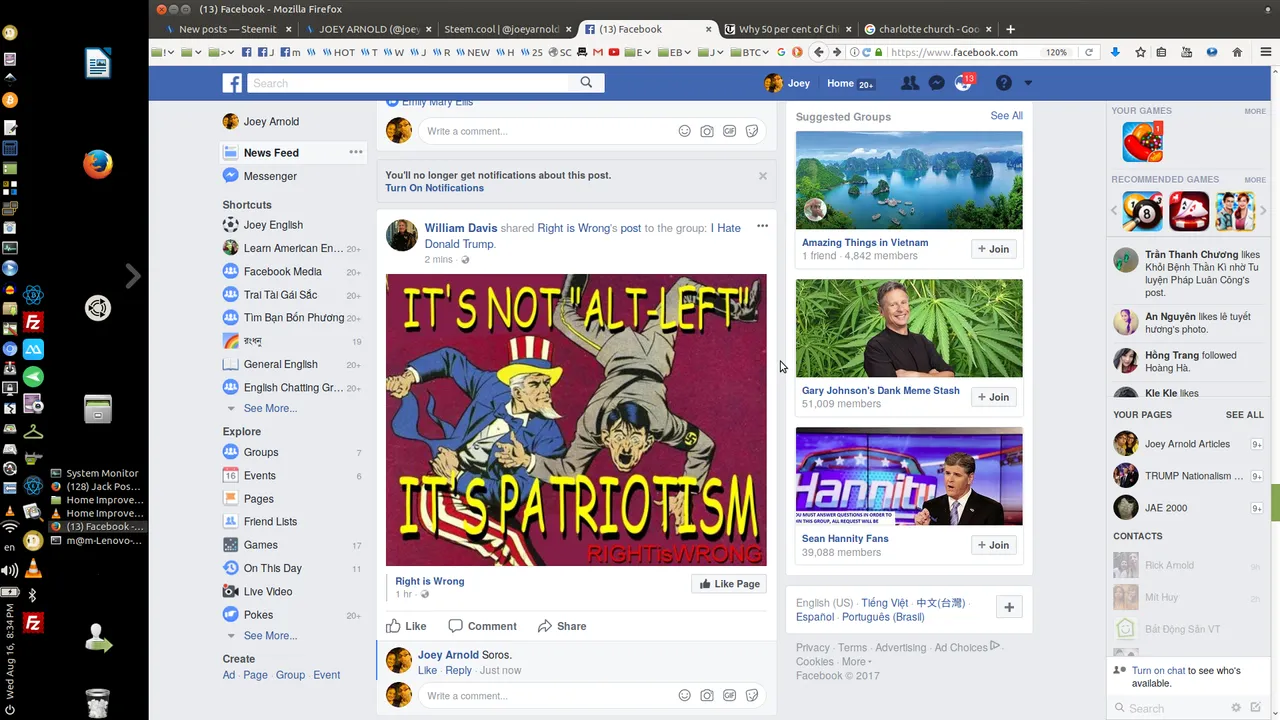This screenshot has width=1280, height=720.
Task: Click the search magnifier button
Action: click(x=586, y=83)
